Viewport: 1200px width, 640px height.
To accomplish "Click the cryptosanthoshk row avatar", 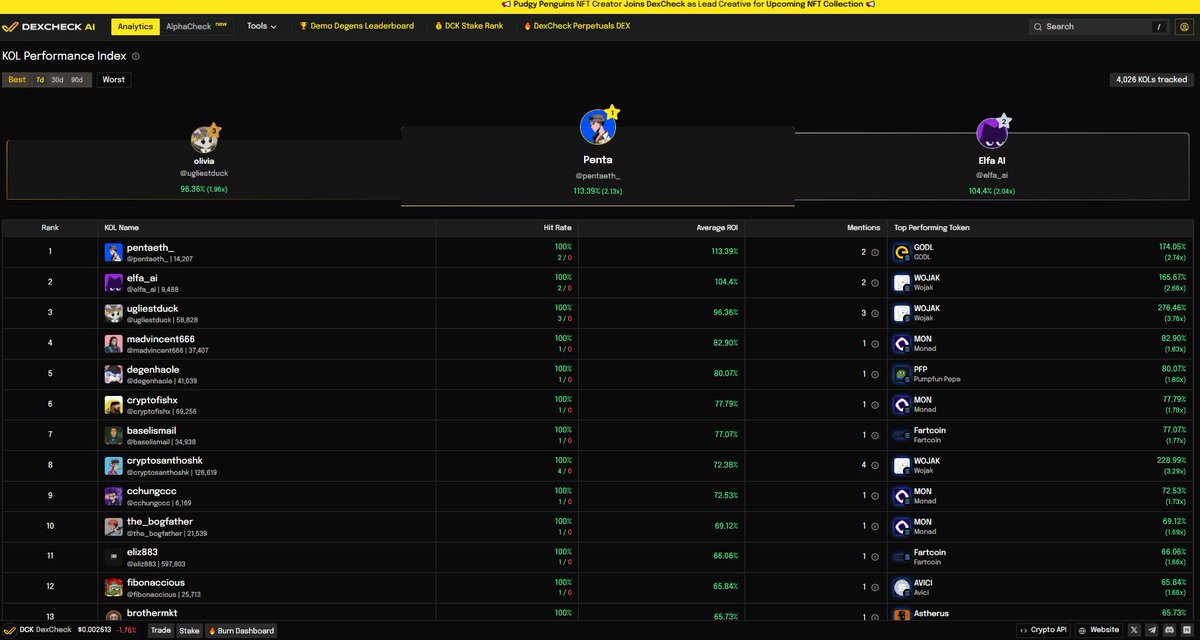I will [113, 466].
